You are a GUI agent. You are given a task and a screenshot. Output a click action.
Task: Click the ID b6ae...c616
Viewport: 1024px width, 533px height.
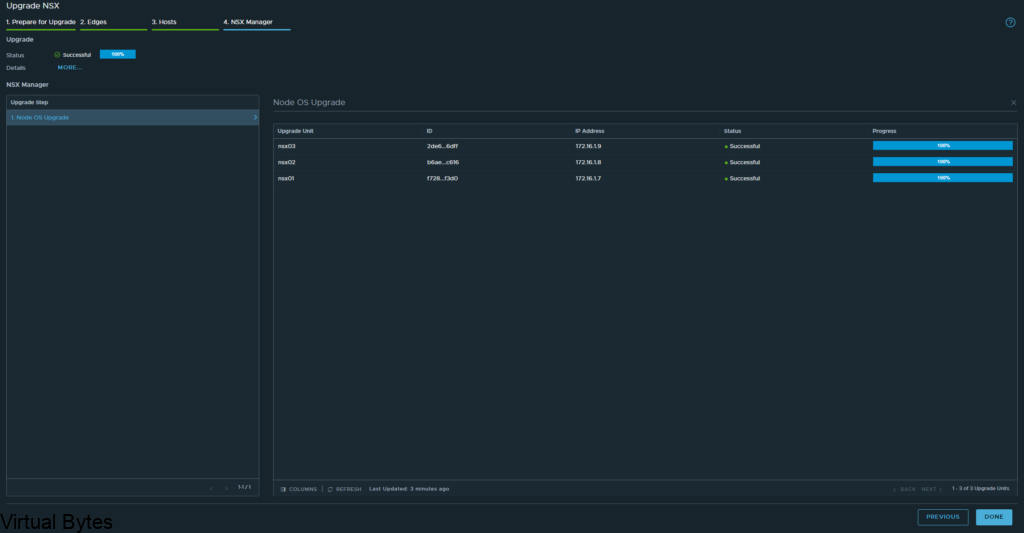(443, 162)
